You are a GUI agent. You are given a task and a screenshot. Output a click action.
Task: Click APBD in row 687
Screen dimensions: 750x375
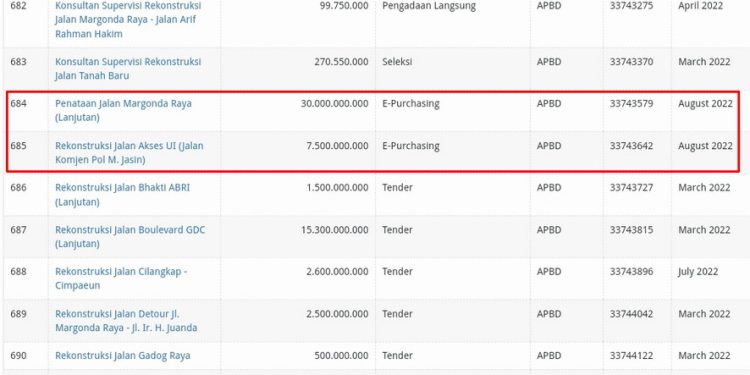click(x=549, y=230)
